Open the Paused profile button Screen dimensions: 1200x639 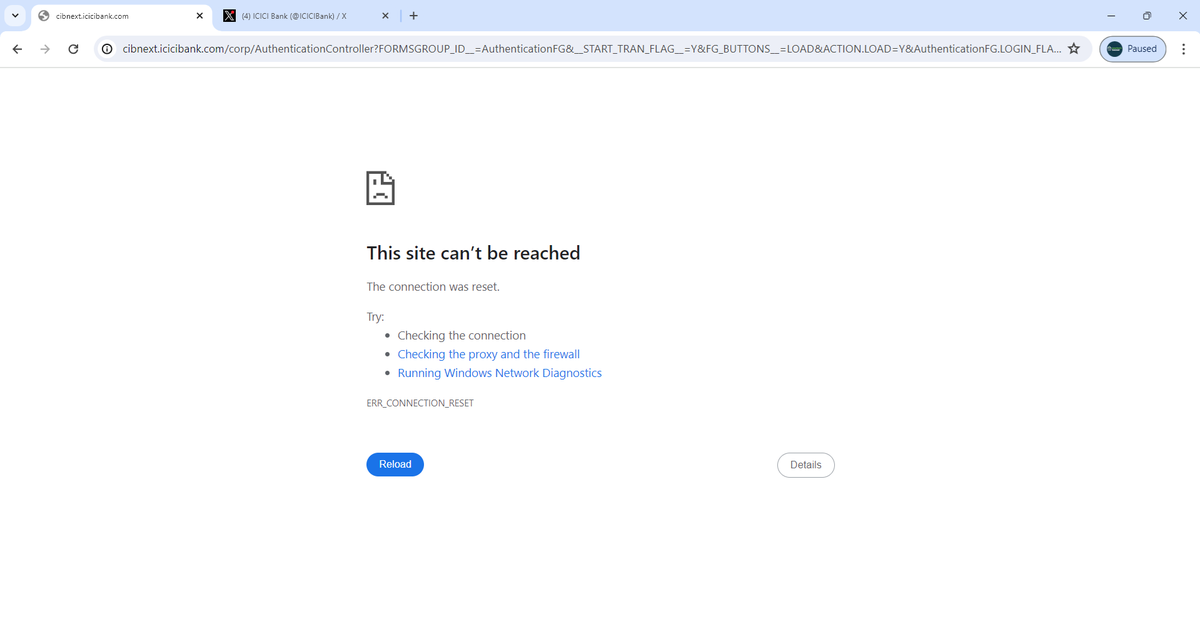coord(1132,49)
